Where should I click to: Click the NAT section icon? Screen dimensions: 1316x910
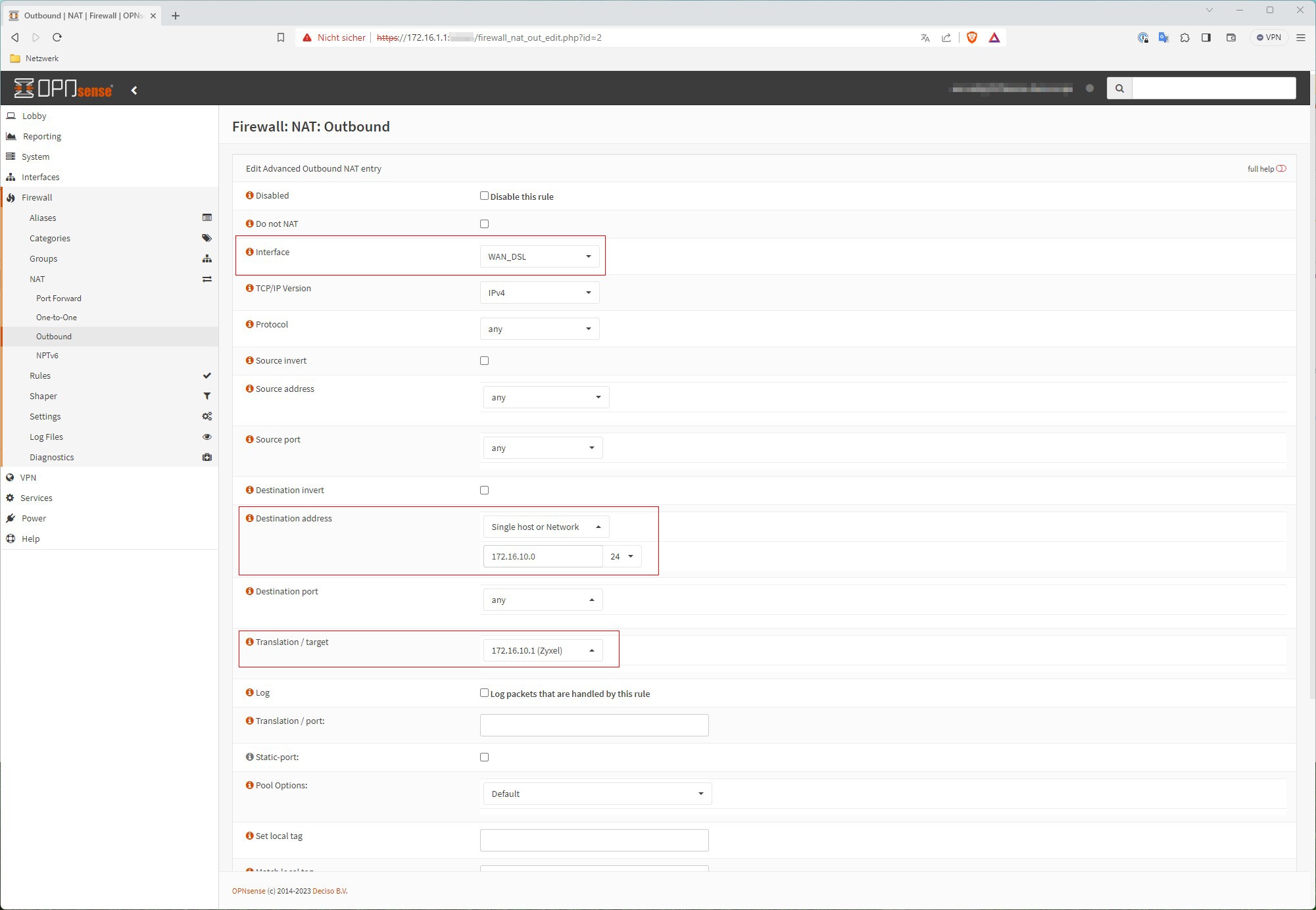208,278
